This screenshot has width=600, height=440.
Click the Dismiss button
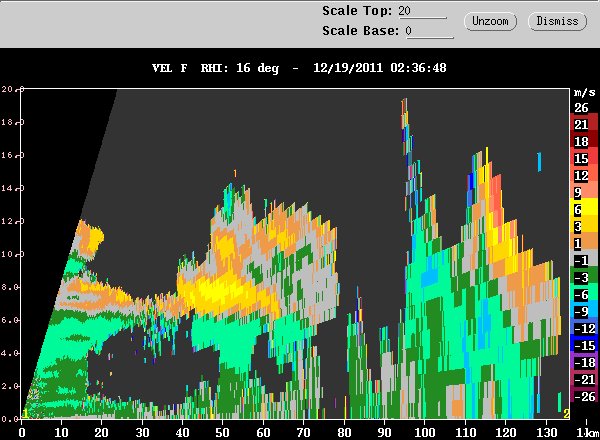coord(557,21)
